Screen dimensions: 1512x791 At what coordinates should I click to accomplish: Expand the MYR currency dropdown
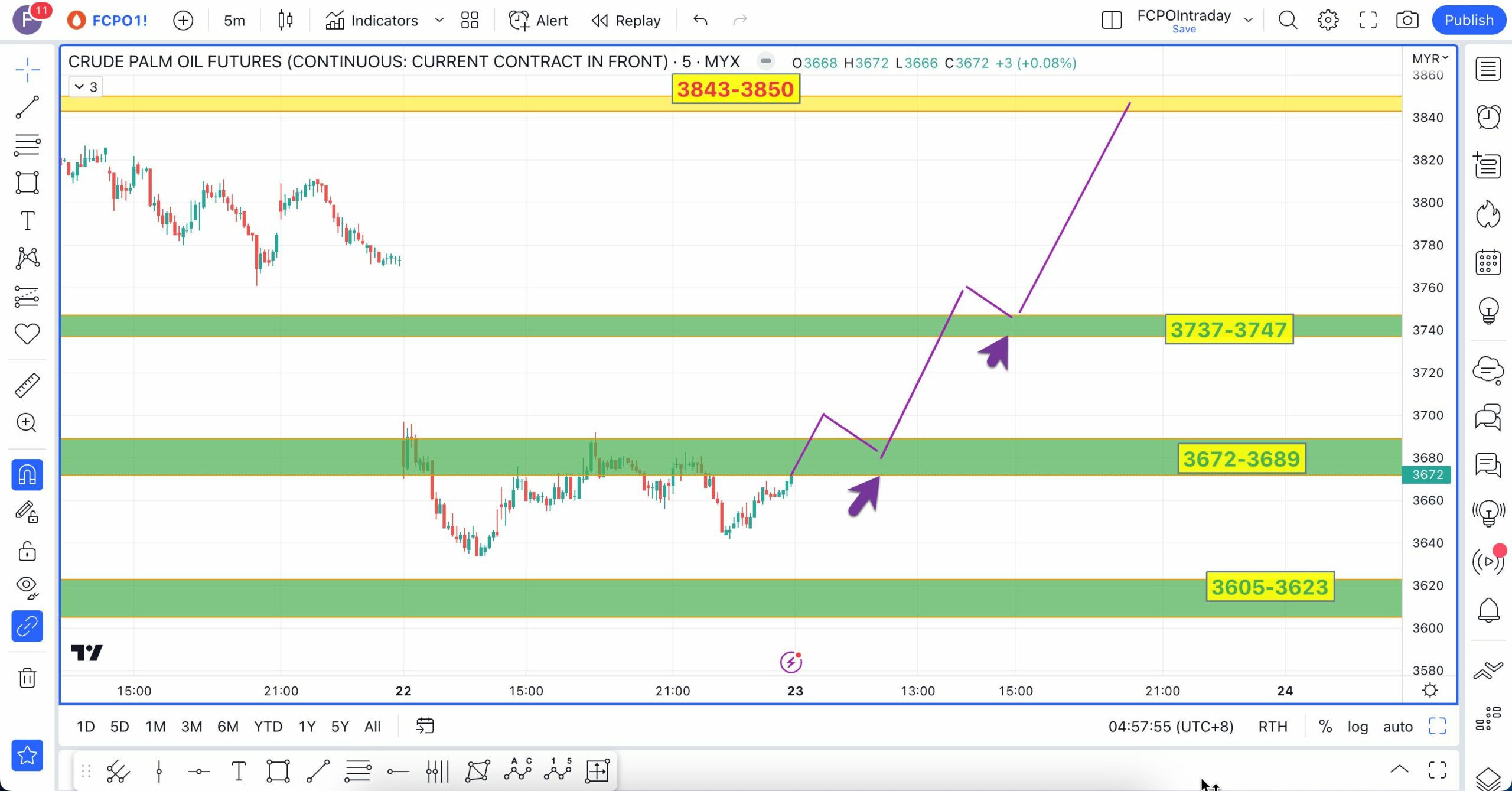point(1430,58)
